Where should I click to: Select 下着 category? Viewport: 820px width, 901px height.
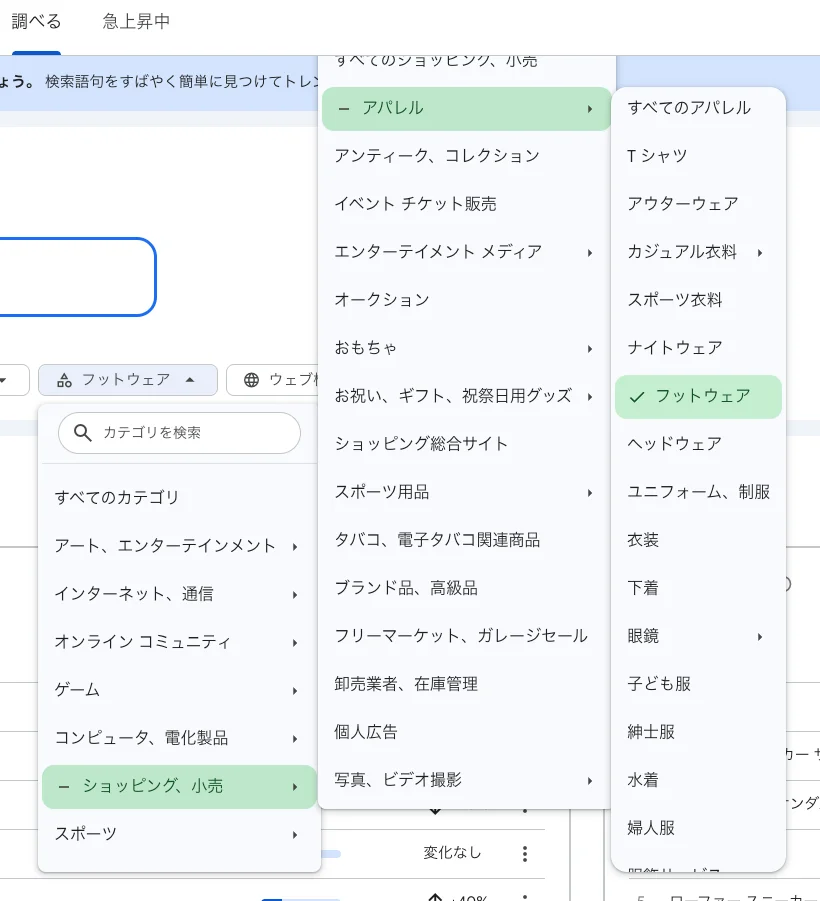[x=698, y=588]
